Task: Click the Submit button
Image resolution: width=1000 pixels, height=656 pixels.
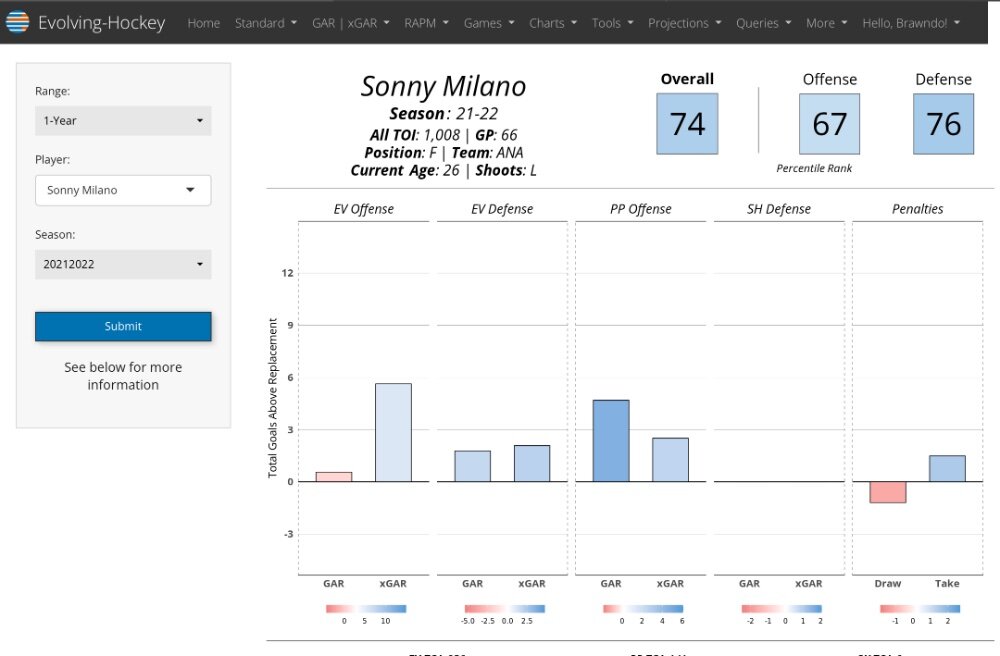Action: pos(123,326)
